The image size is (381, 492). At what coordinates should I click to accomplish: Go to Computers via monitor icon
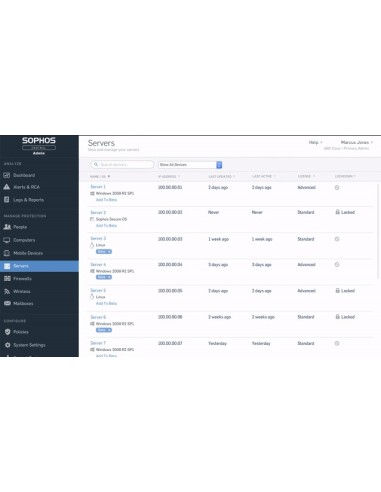(x=7, y=240)
